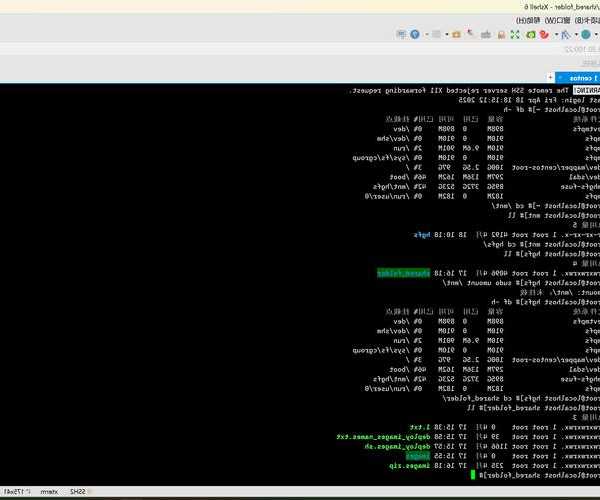Select the highlighter pen icon
The image size is (600, 500).
[x=471, y=34]
